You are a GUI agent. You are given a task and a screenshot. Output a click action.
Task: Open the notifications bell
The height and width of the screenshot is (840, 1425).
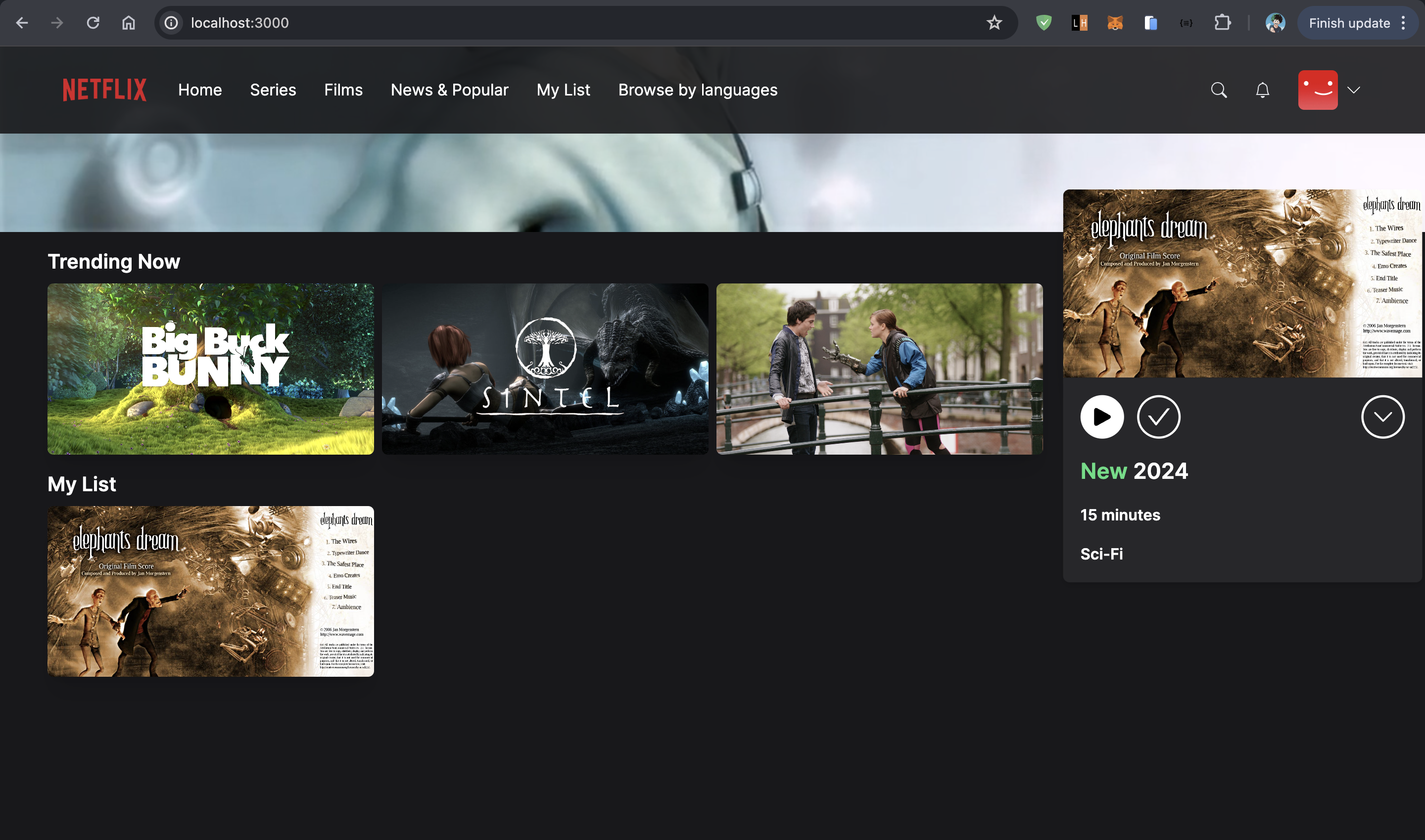pos(1262,90)
